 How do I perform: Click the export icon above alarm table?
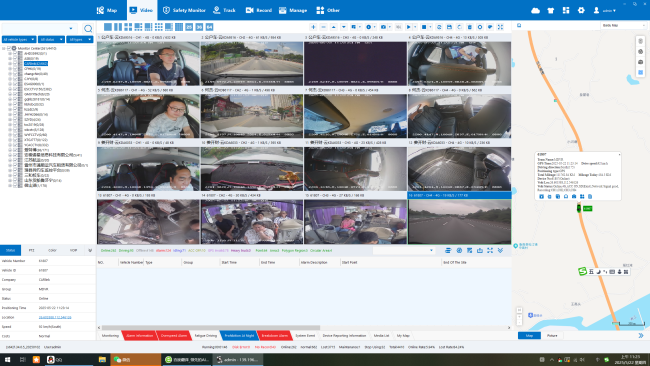click(480, 250)
